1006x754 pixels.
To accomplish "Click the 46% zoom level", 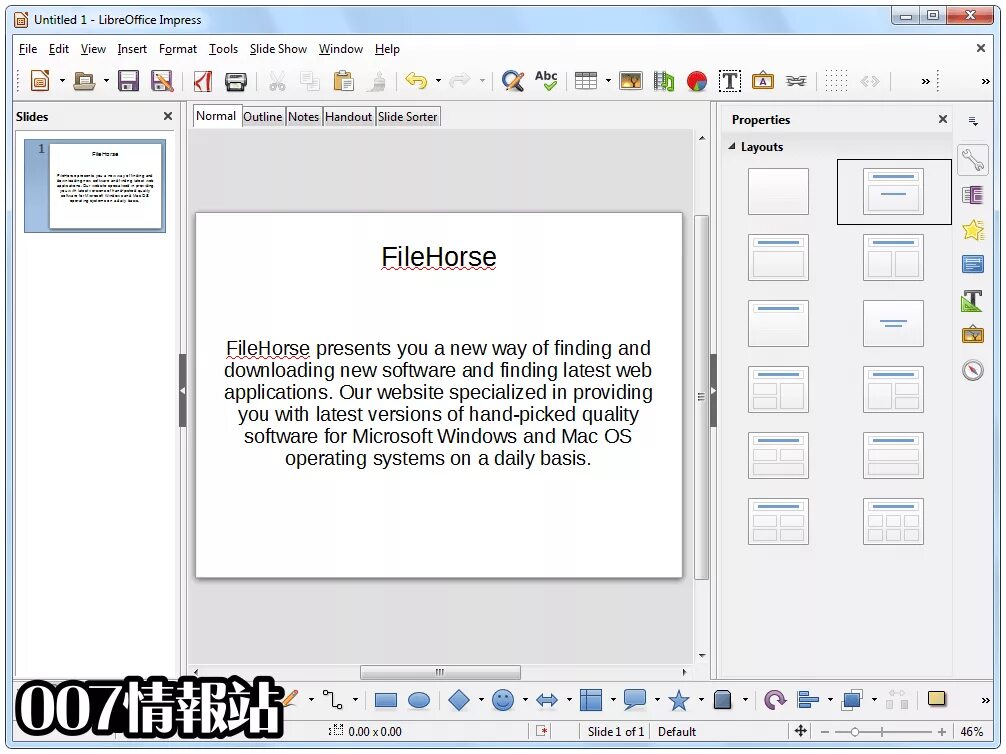I will (971, 732).
